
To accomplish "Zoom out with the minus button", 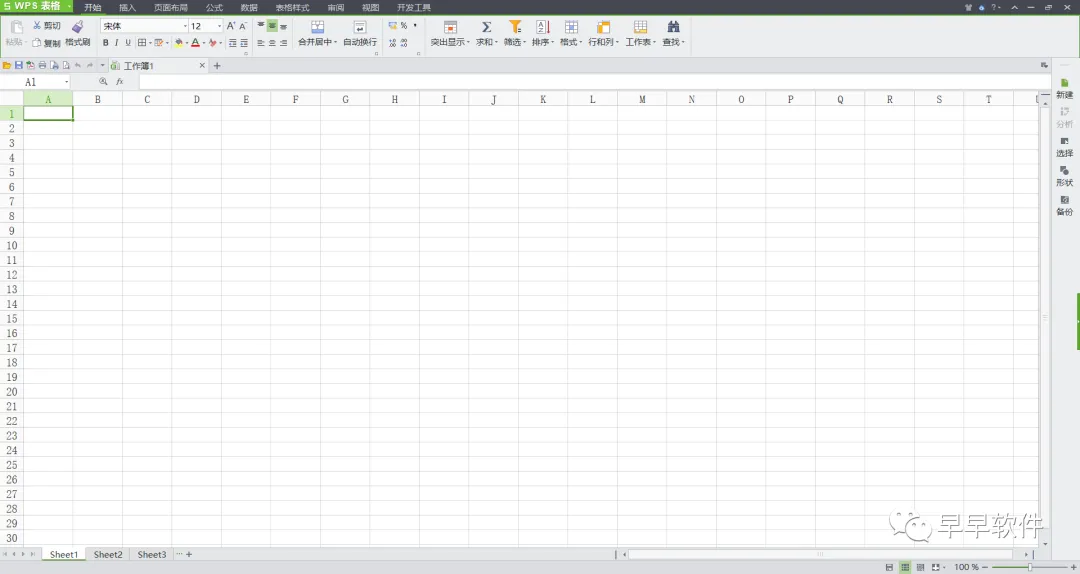I will click(985, 567).
